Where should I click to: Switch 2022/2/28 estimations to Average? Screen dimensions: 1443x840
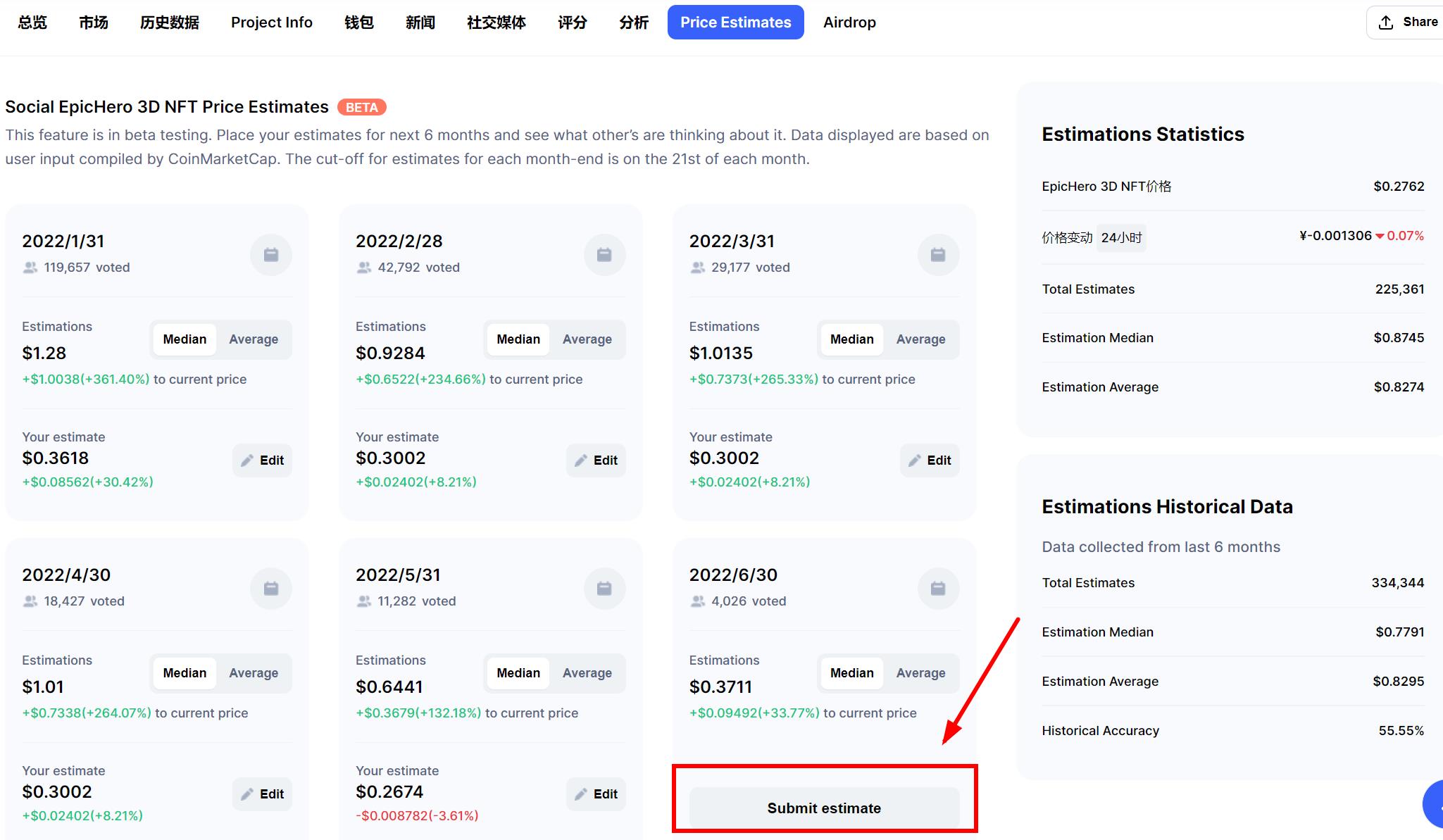587,339
